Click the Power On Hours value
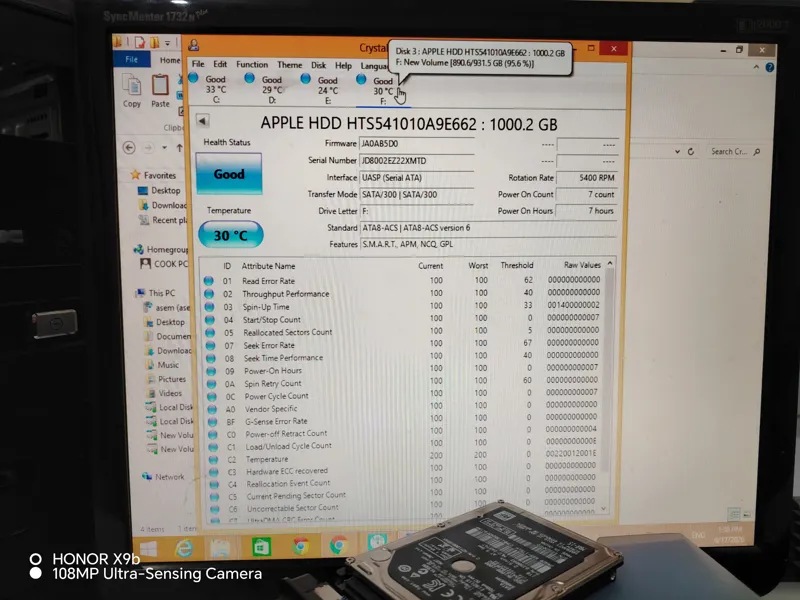 pos(586,210)
